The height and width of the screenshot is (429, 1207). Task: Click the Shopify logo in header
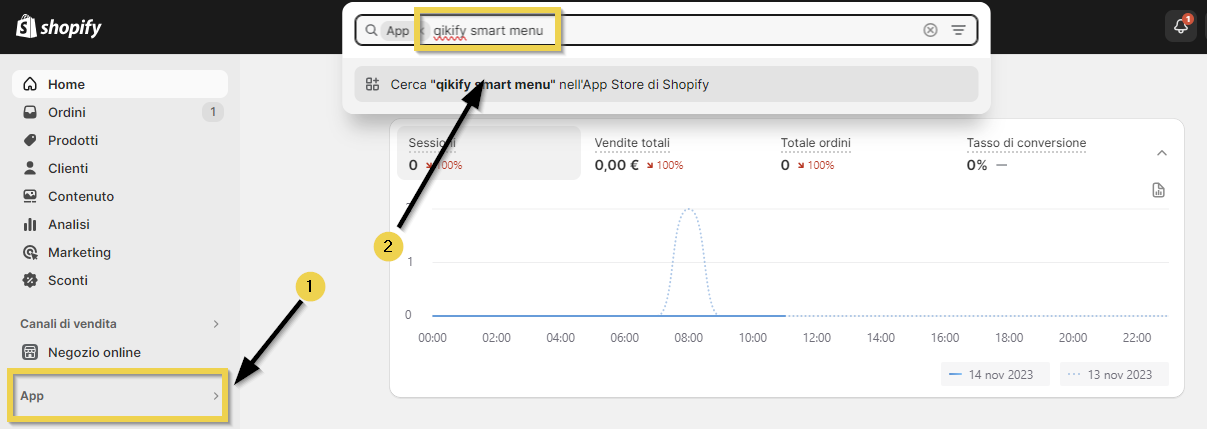(58, 27)
